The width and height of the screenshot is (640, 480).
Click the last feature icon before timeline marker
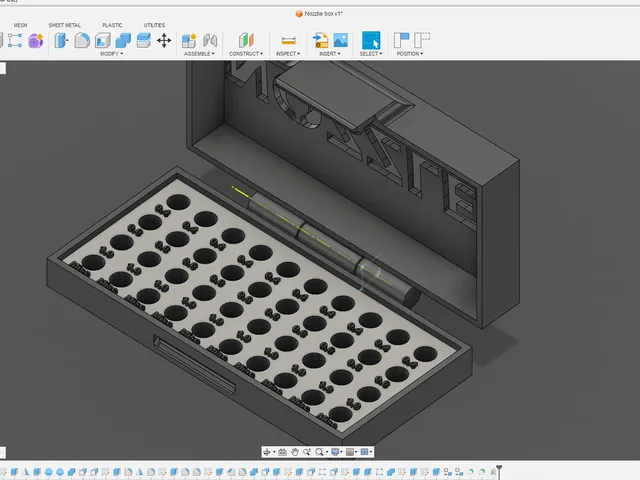coord(493,473)
